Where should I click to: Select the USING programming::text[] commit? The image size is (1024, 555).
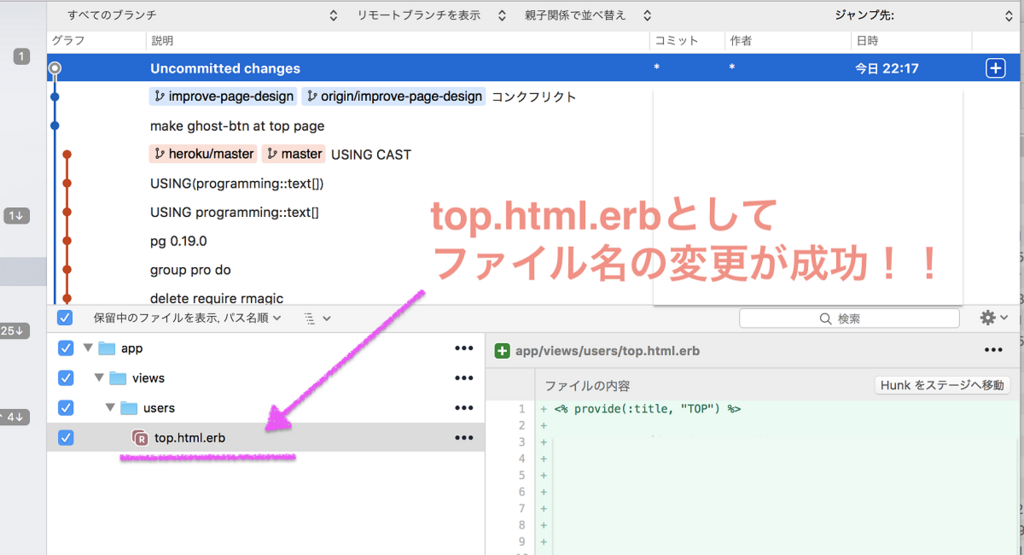234,212
